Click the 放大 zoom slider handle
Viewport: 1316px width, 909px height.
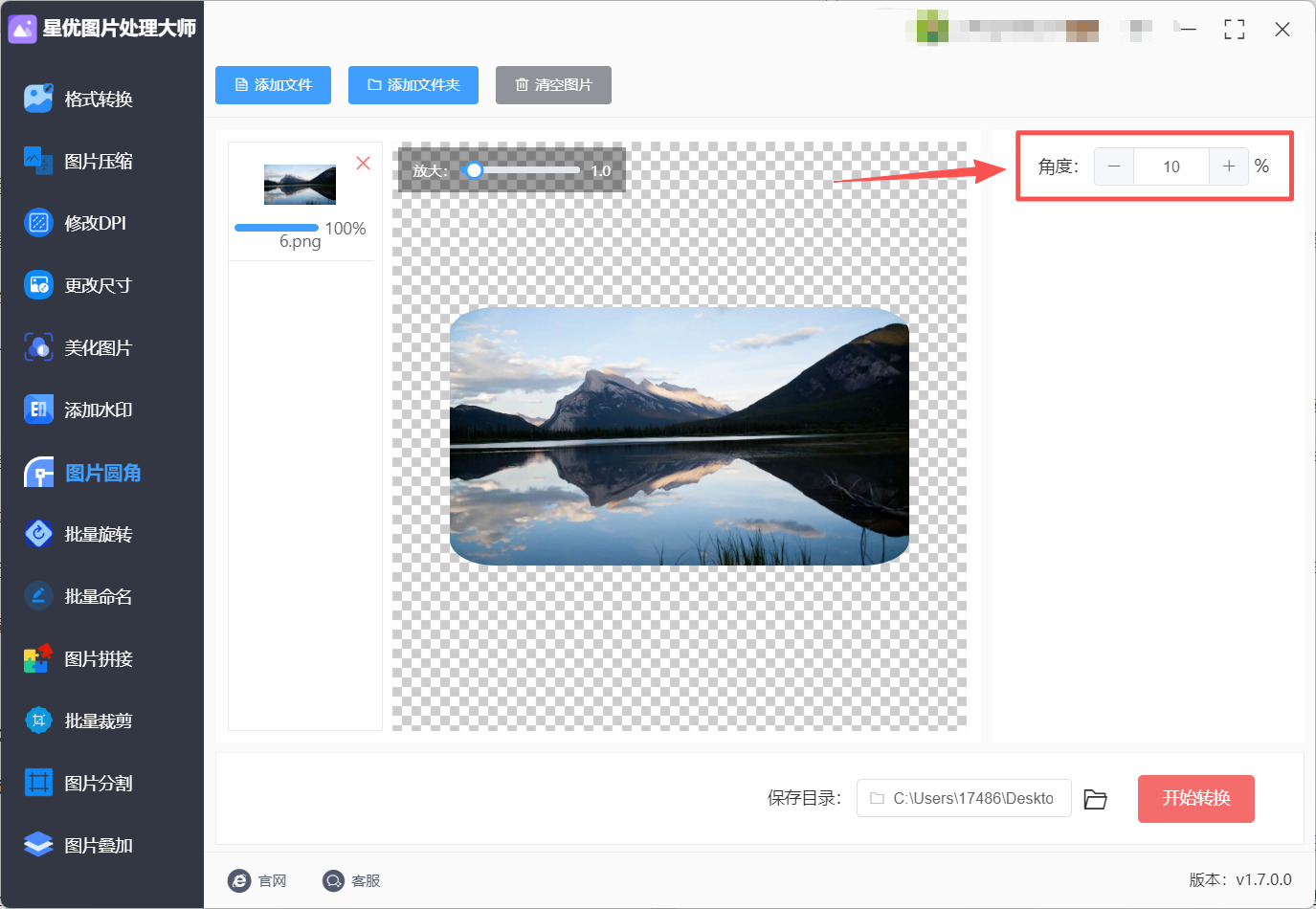474,170
